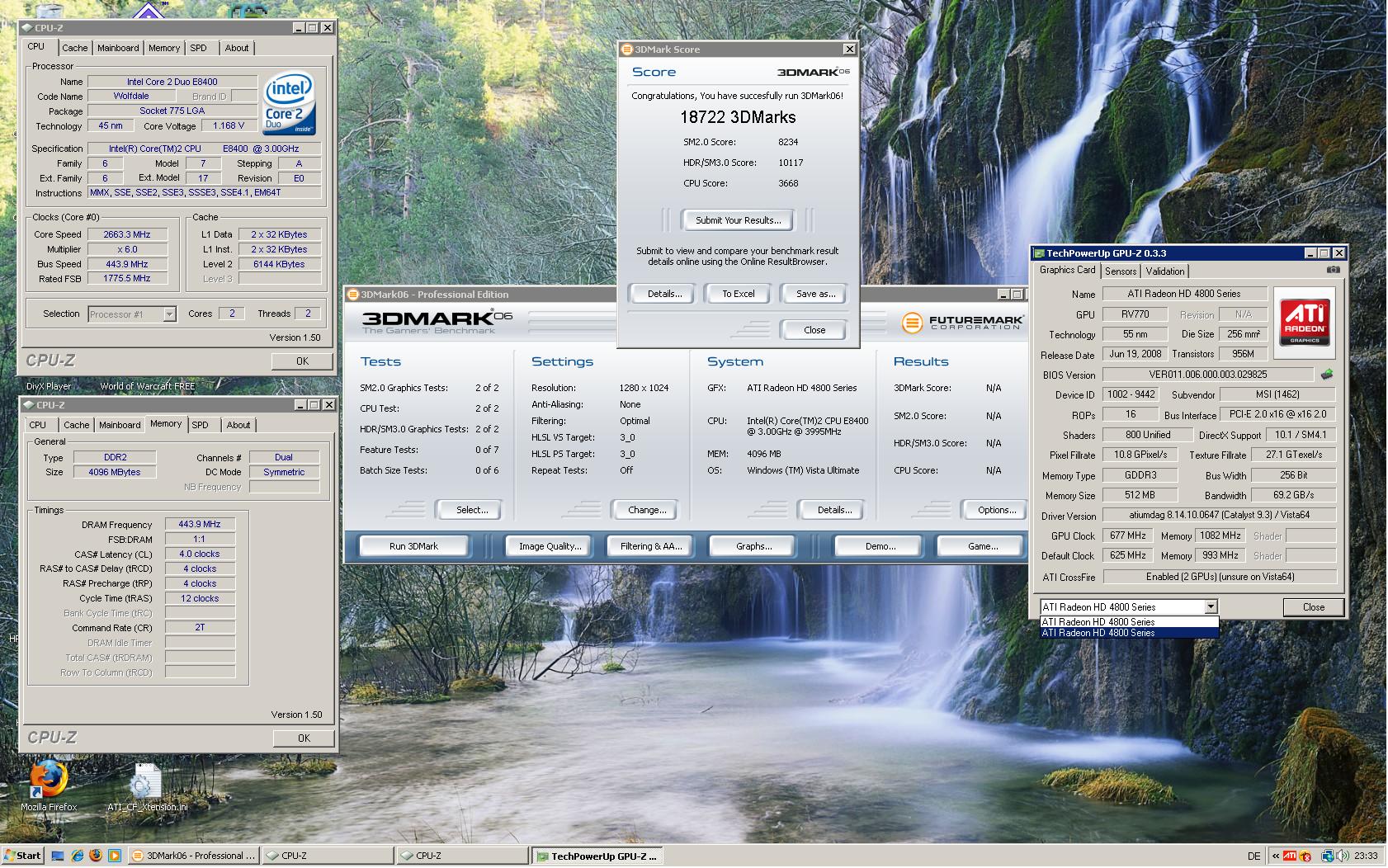This screenshot has height=868, width=1388.
Task: Switch to first CPU-Z taskbar button
Action: [x=328, y=856]
